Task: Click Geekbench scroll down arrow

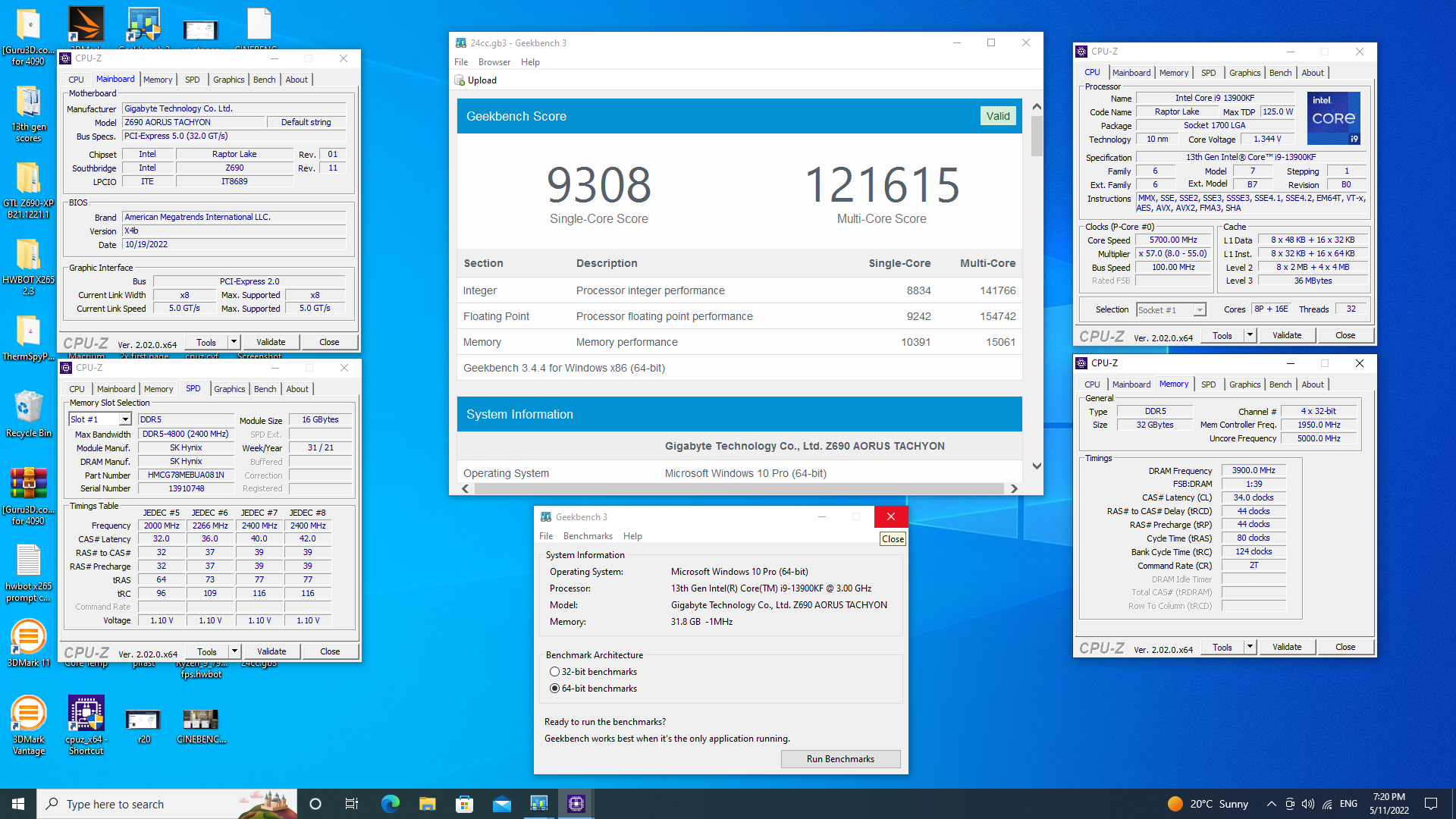Action: point(1037,466)
